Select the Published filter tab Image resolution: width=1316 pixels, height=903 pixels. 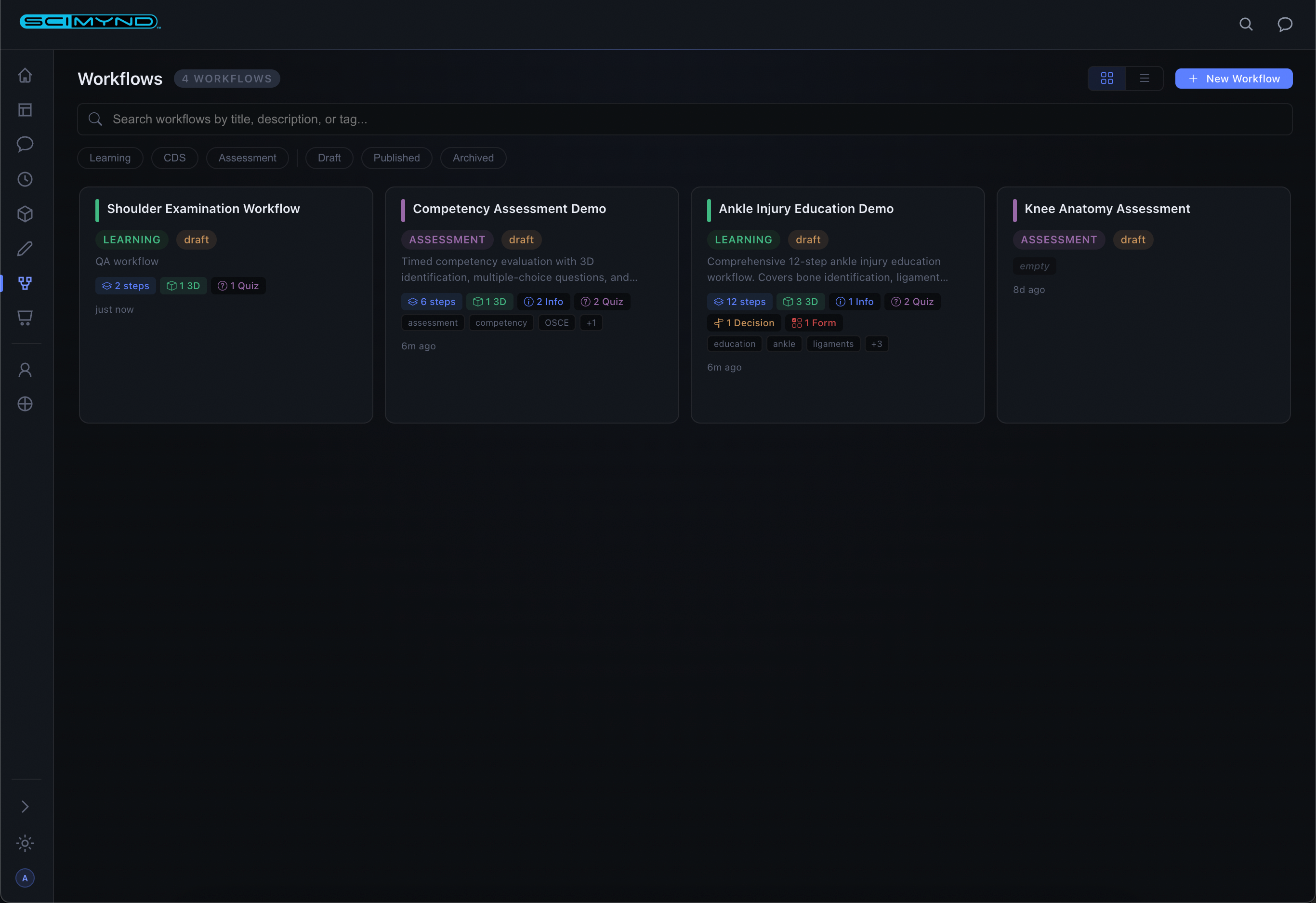pos(396,158)
